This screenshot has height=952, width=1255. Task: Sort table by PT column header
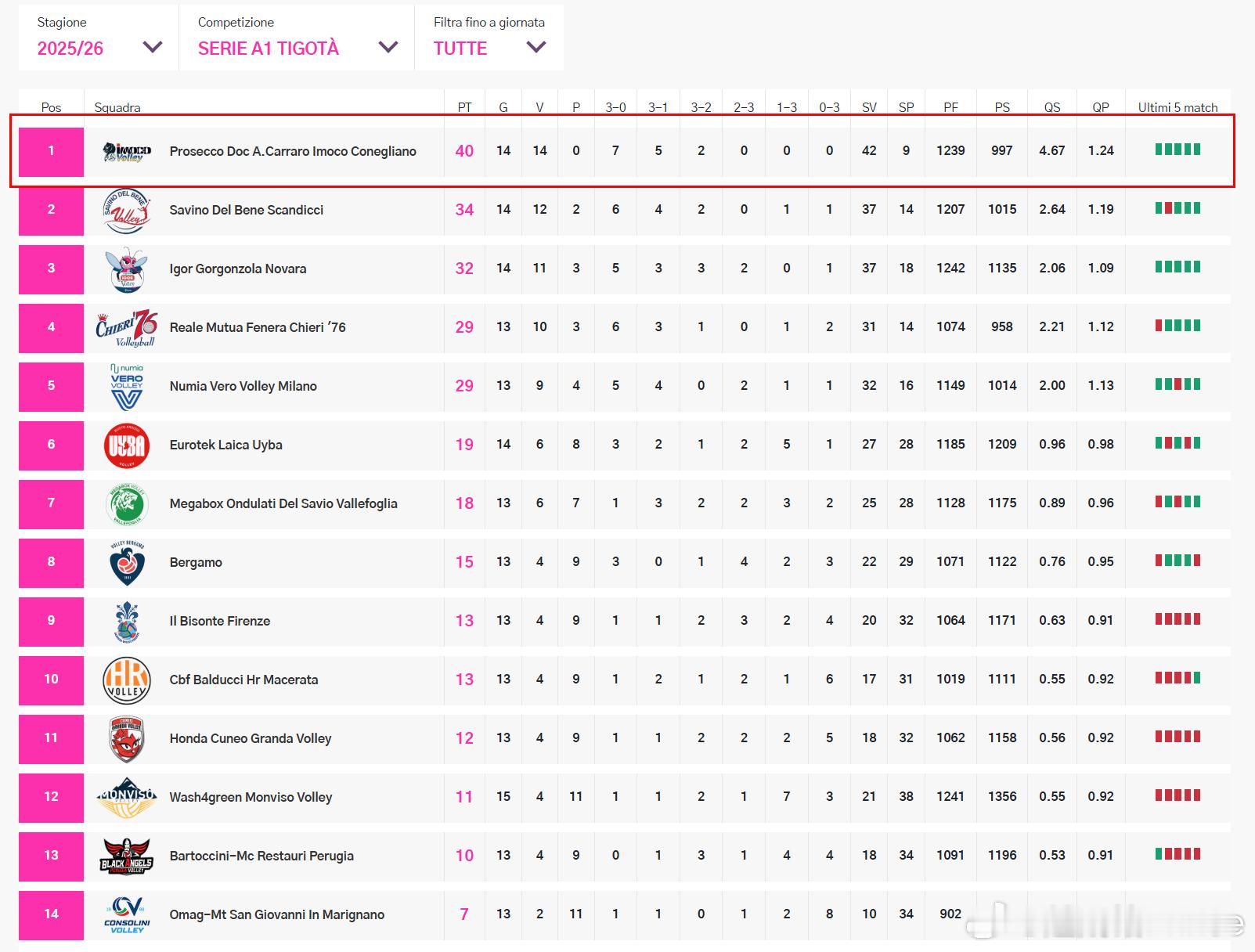(464, 107)
